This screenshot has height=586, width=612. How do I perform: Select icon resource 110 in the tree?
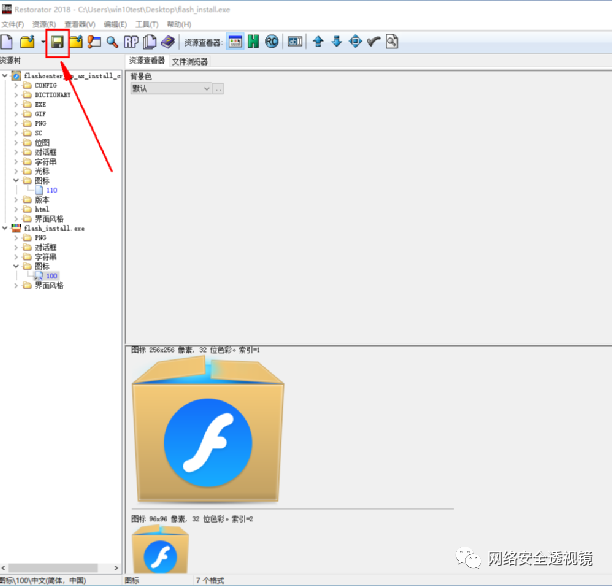52,190
